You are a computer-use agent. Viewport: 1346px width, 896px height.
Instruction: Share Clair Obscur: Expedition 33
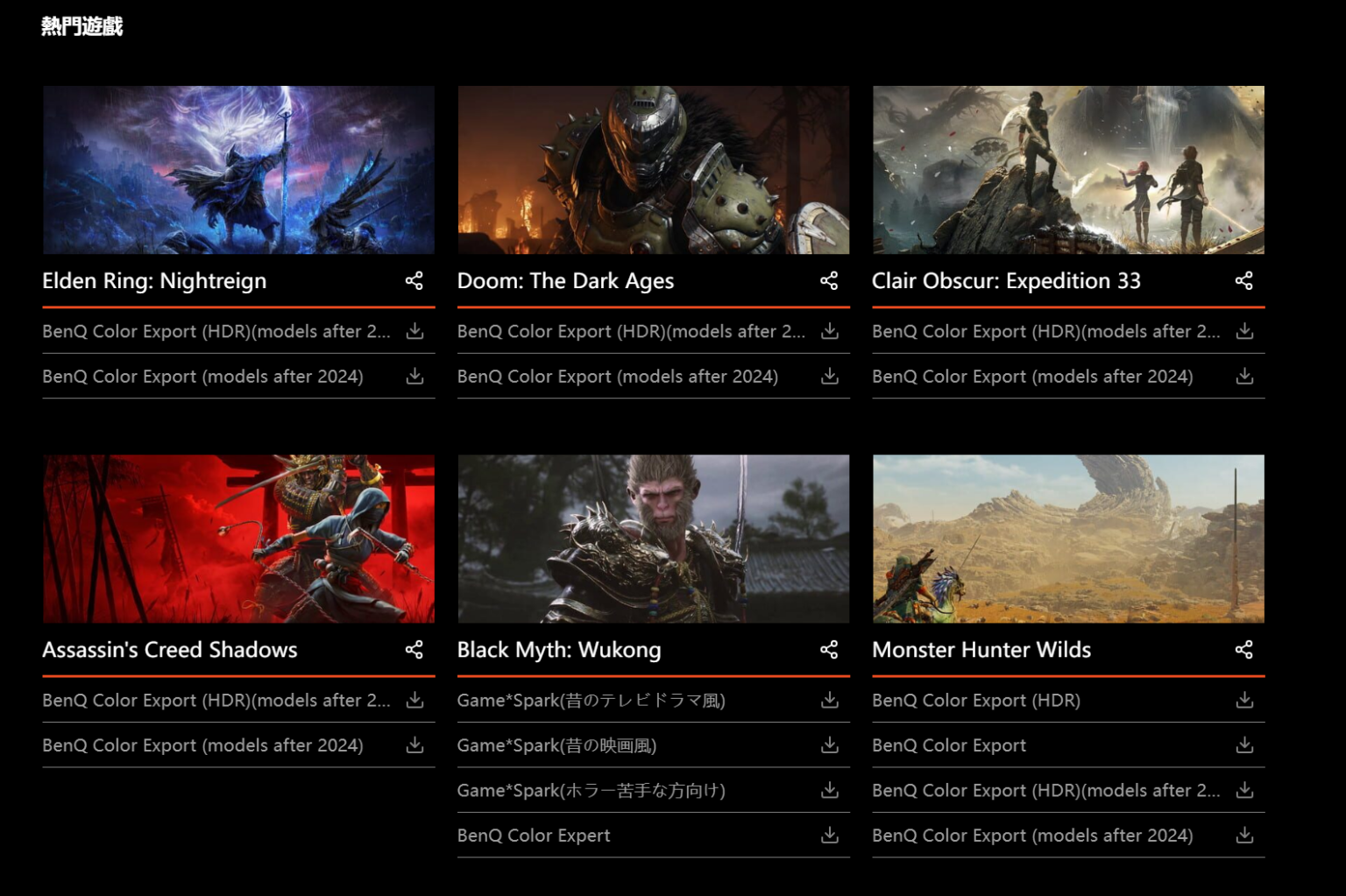tap(1243, 280)
